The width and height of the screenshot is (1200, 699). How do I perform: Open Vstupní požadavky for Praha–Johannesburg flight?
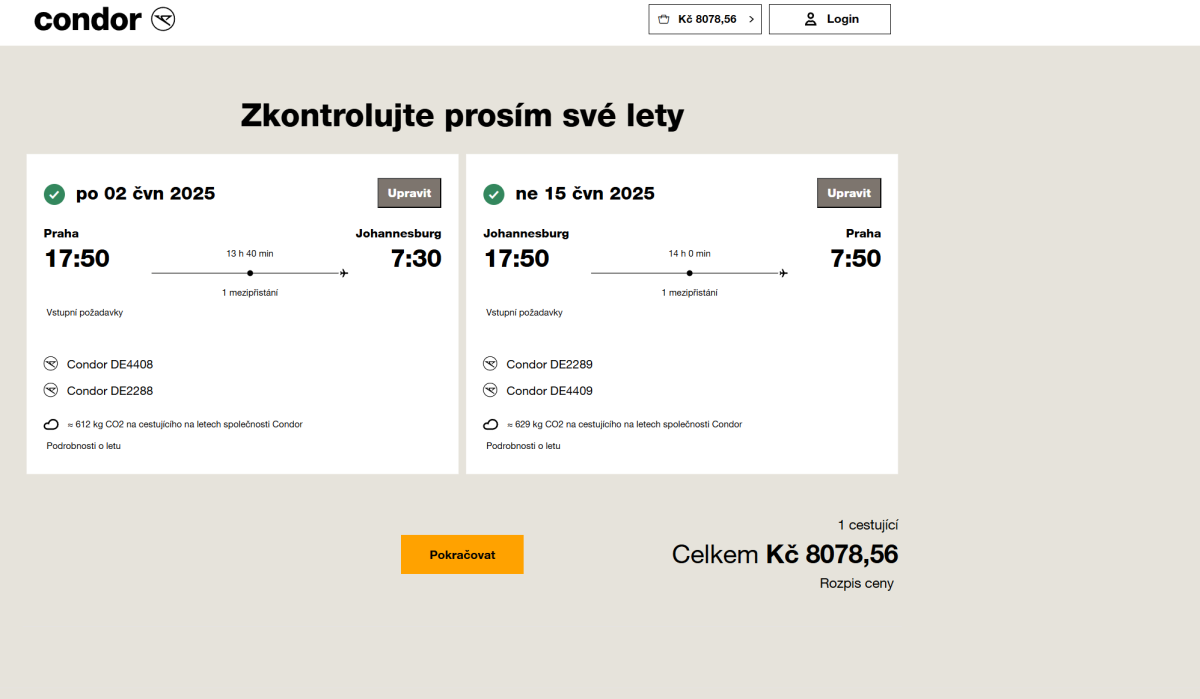[x=84, y=313]
